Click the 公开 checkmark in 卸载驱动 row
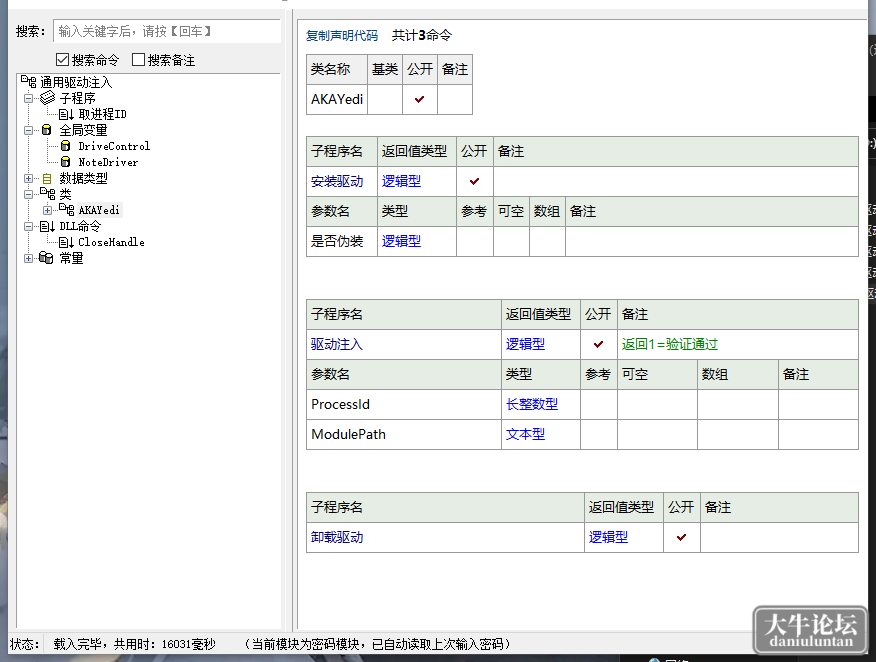 point(682,537)
